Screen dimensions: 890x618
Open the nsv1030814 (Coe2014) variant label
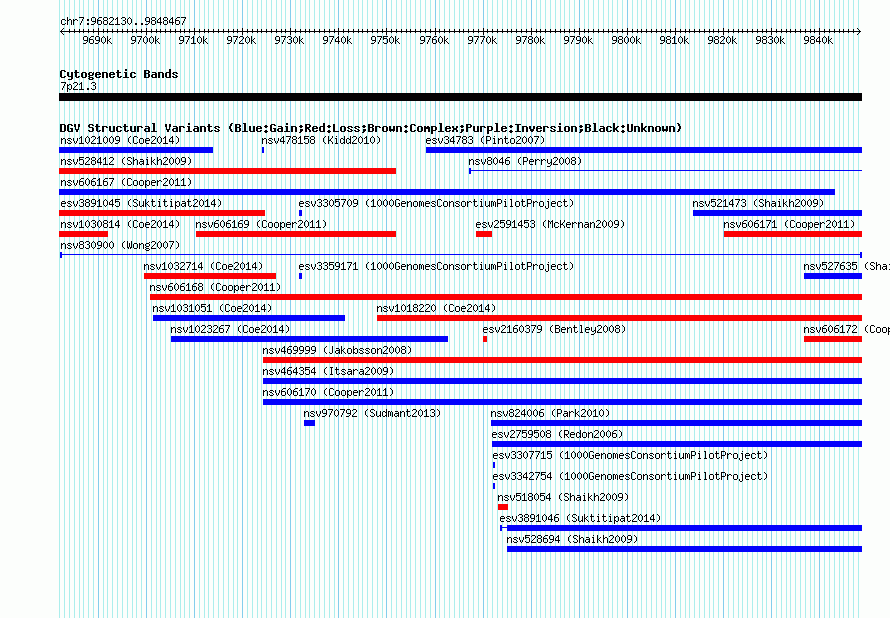tap(120, 224)
